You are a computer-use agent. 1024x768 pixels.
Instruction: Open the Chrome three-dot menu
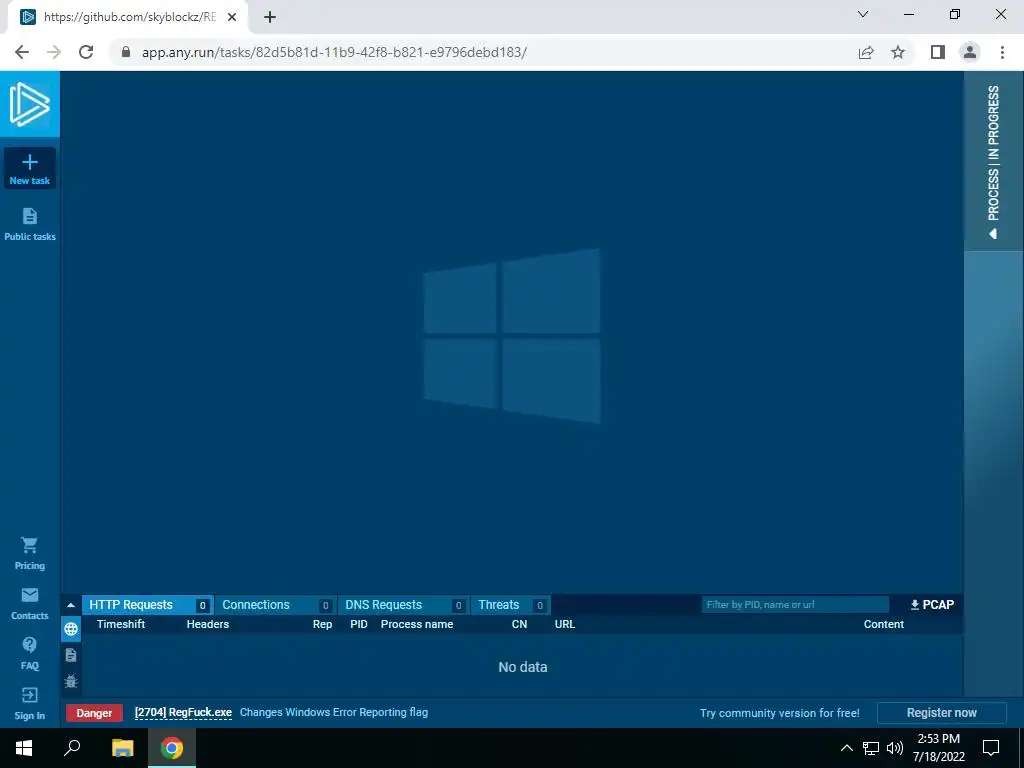(x=1002, y=52)
